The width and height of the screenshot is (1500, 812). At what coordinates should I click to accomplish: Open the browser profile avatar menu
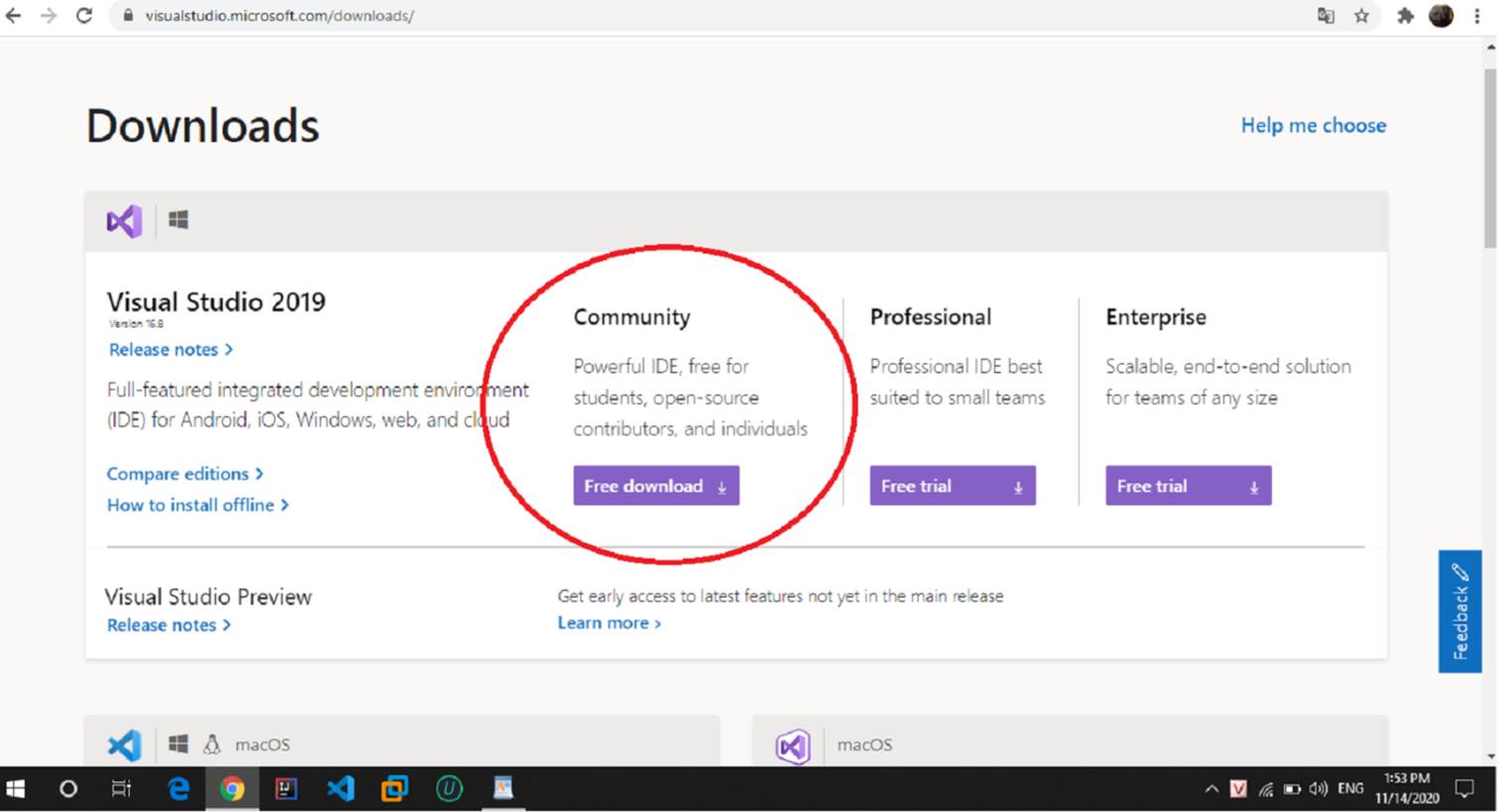tap(1441, 15)
